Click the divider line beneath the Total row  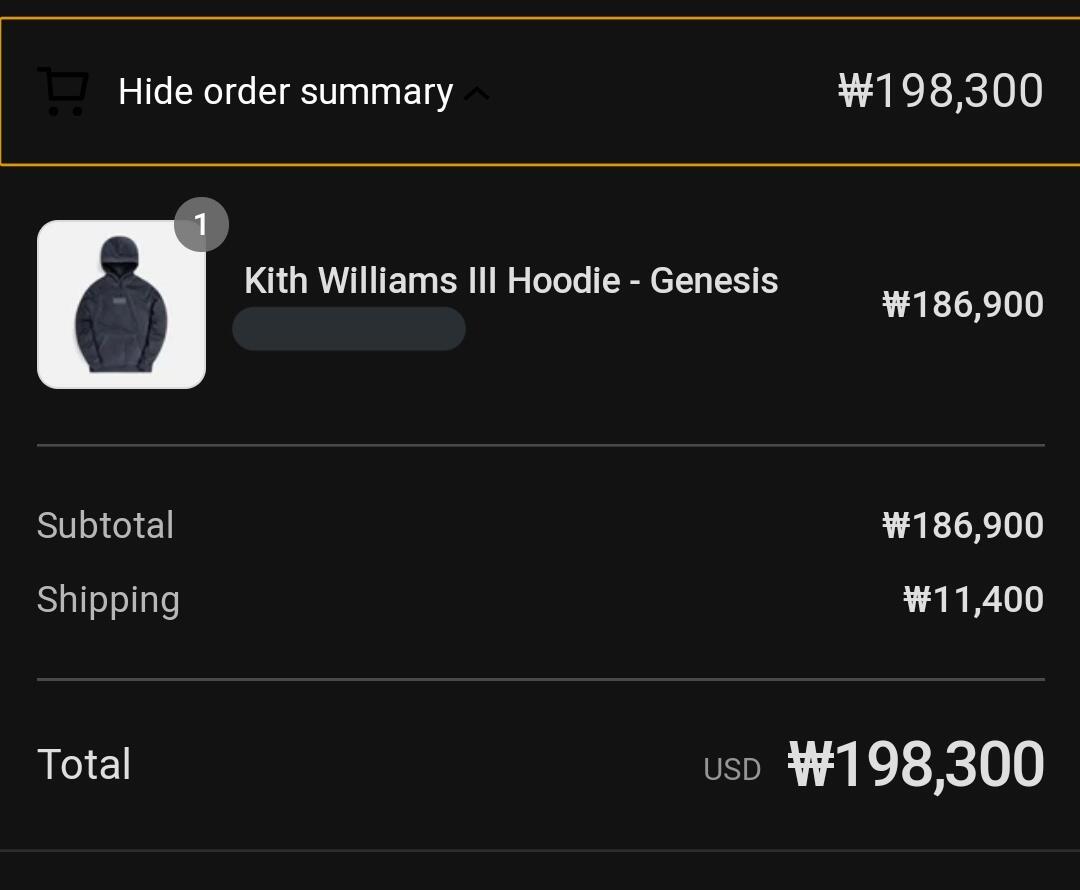point(540,850)
